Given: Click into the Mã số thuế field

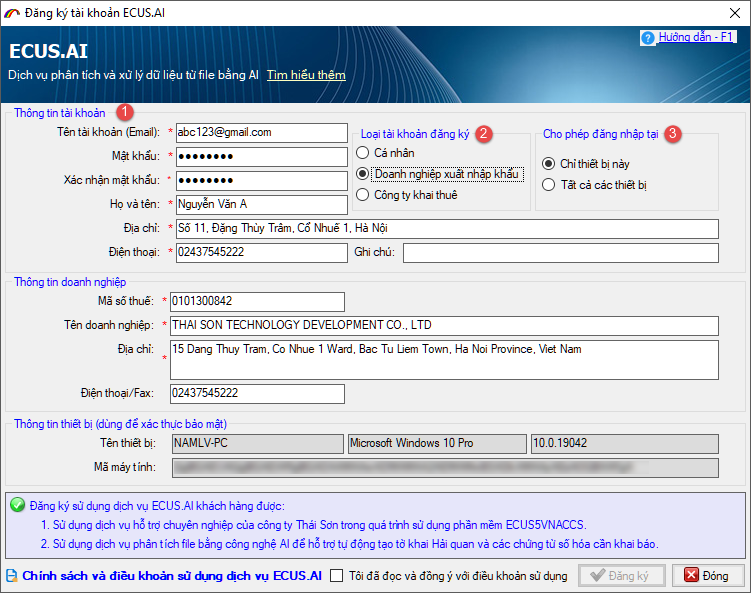Looking at the screenshot, I should pyautogui.click(x=256, y=301).
